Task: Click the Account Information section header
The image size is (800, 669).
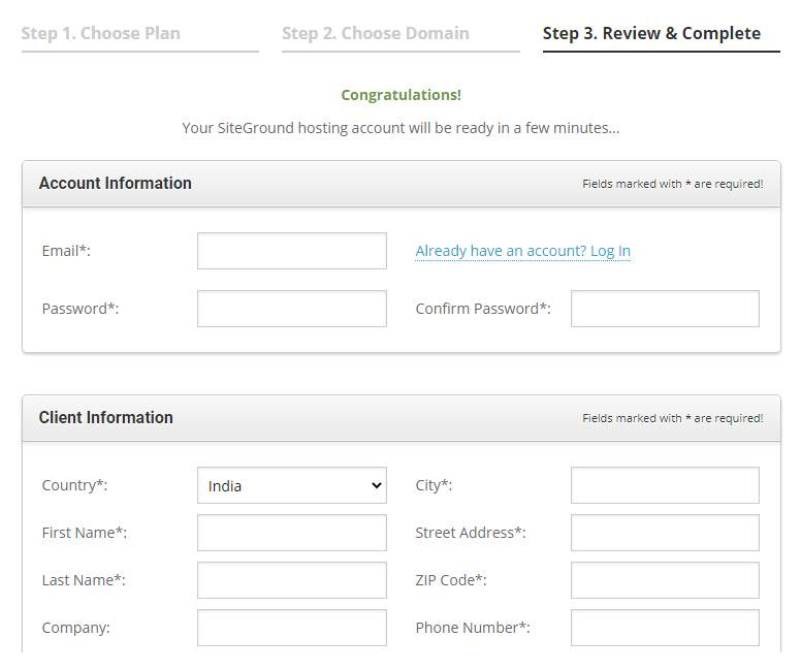Action: [x=116, y=183]
